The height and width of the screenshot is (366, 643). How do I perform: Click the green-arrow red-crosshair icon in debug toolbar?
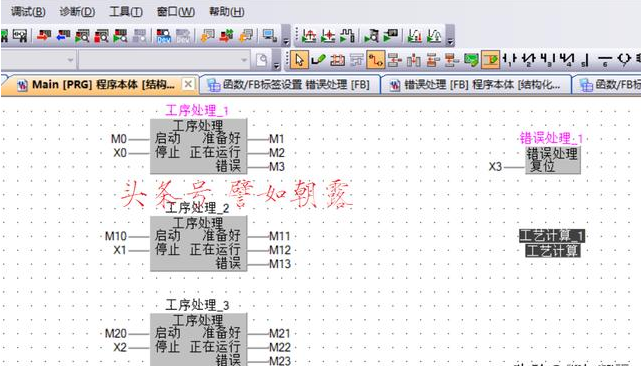click(x=328, y=36)
